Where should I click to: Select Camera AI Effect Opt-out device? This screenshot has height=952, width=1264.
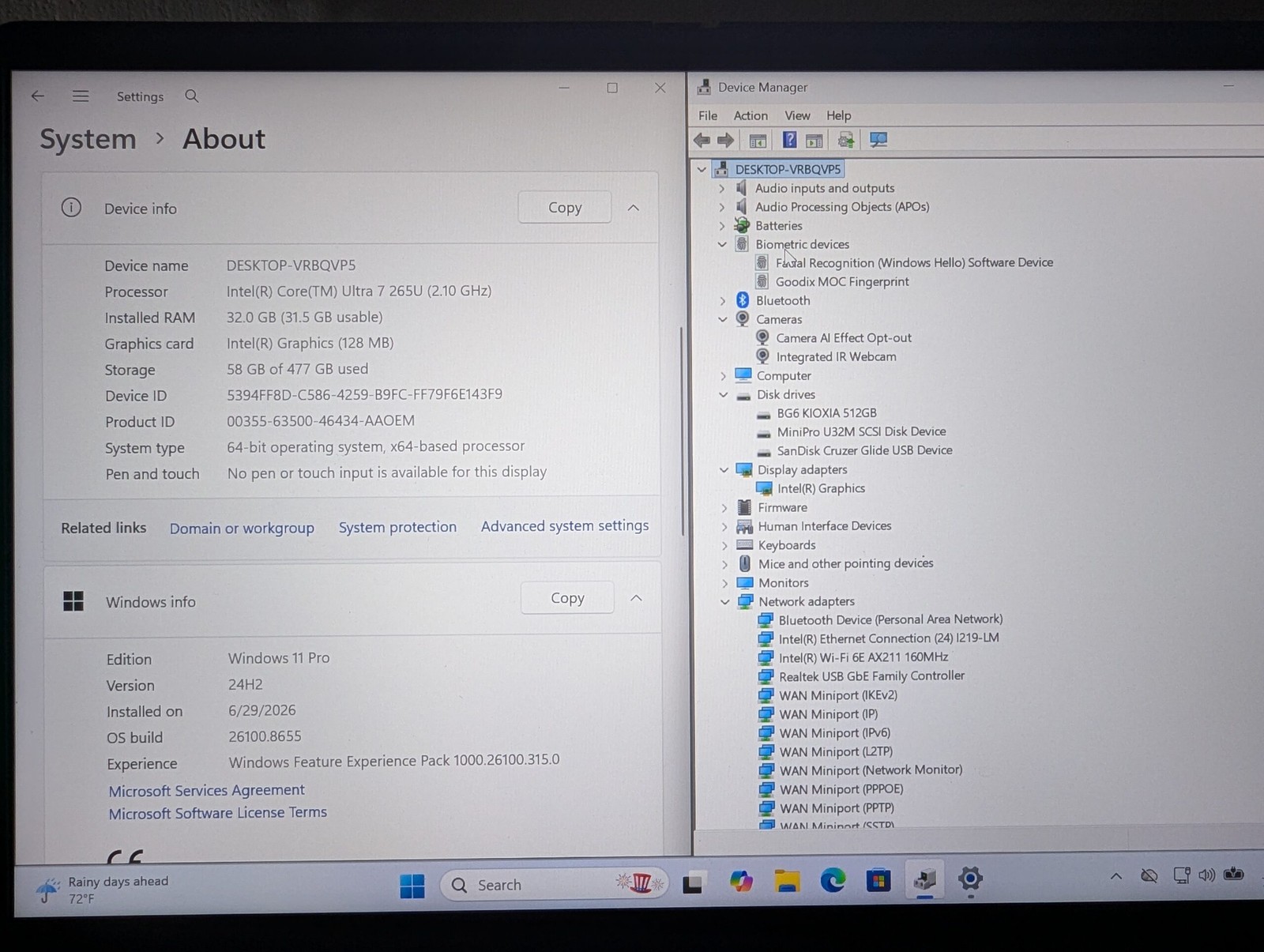pos(834,338)
